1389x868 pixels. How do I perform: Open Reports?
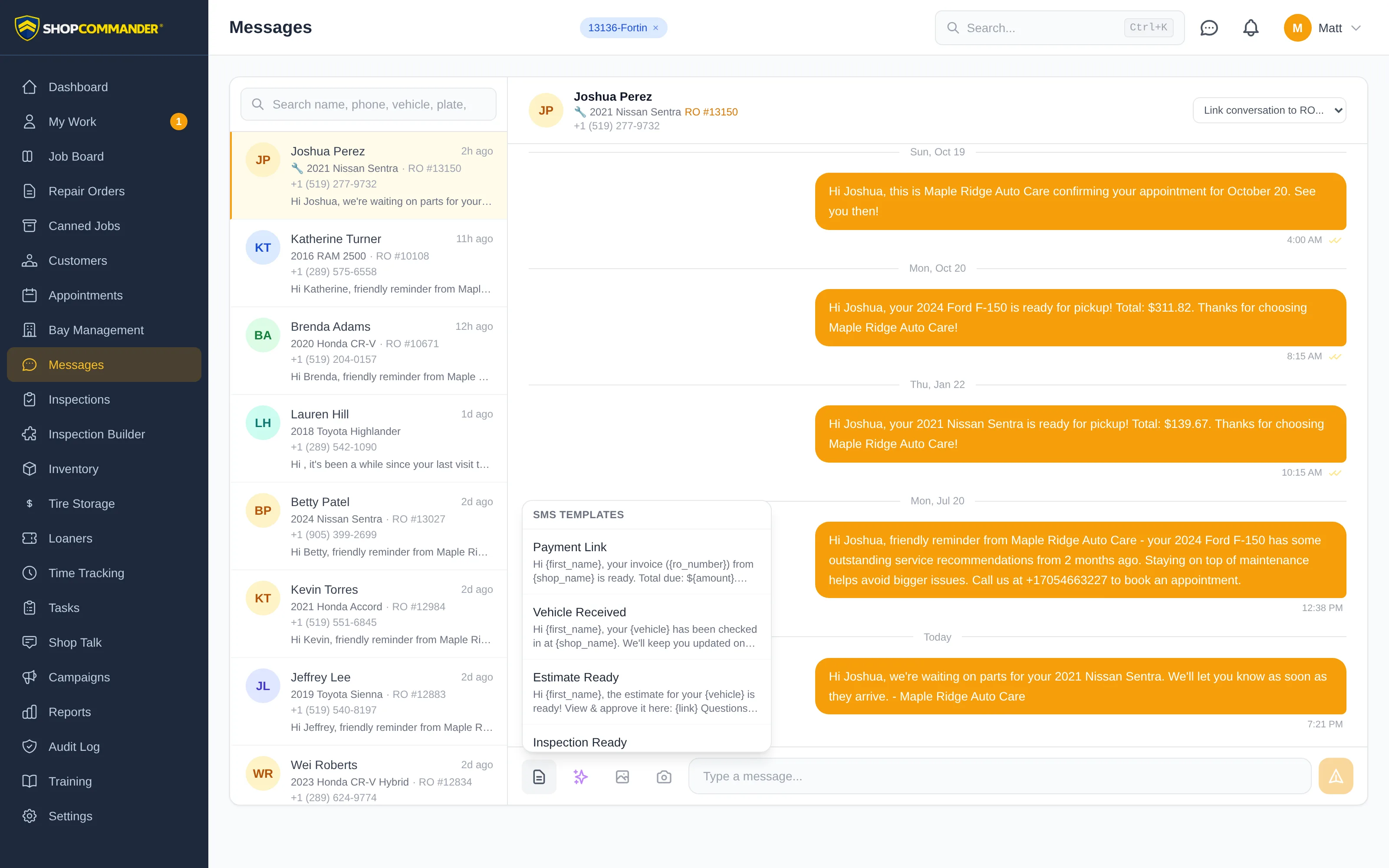coord(104,712)
